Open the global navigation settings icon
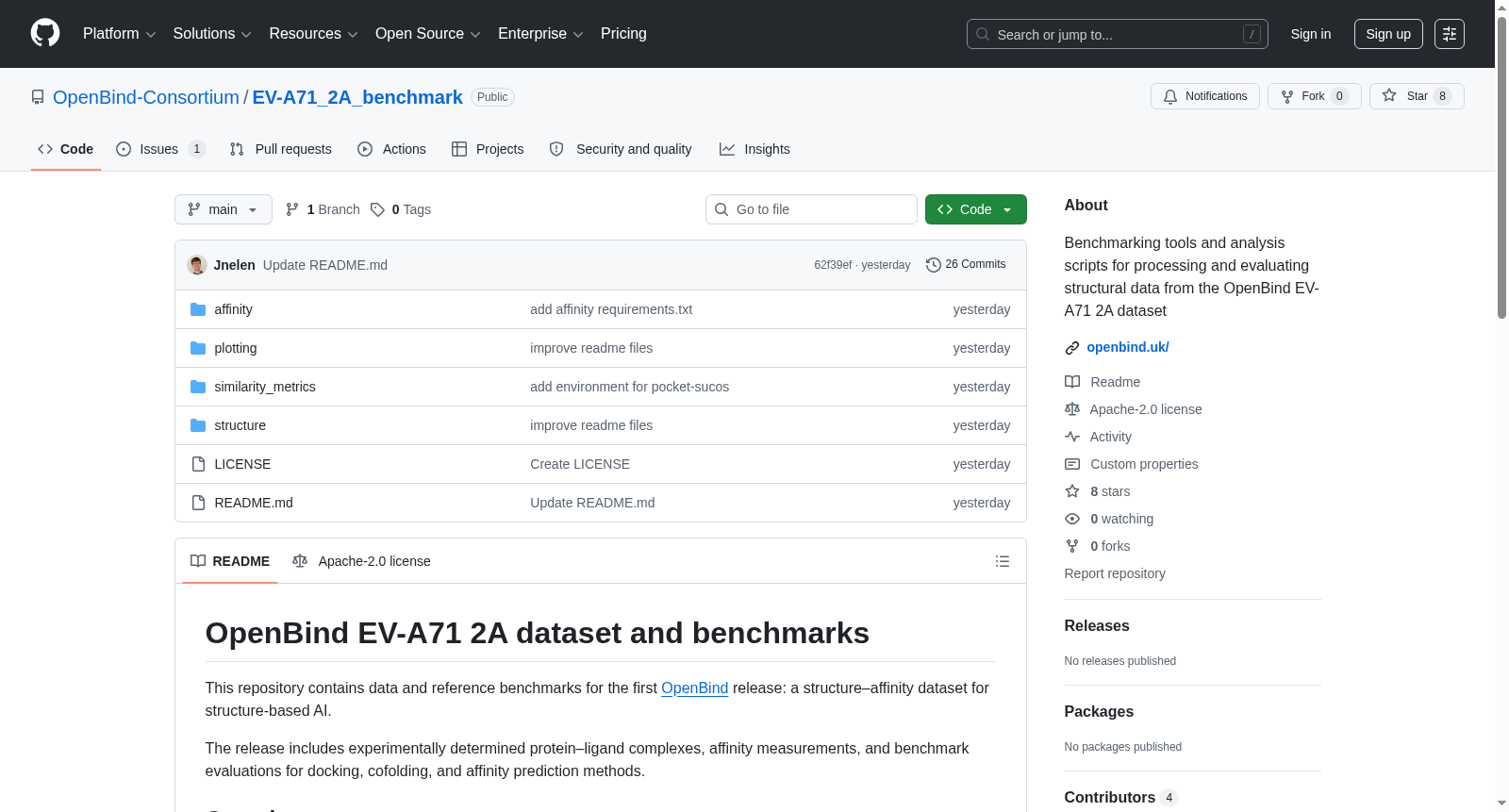The height and width of the screenshot is (812, 1509). tap(1450, 34)
